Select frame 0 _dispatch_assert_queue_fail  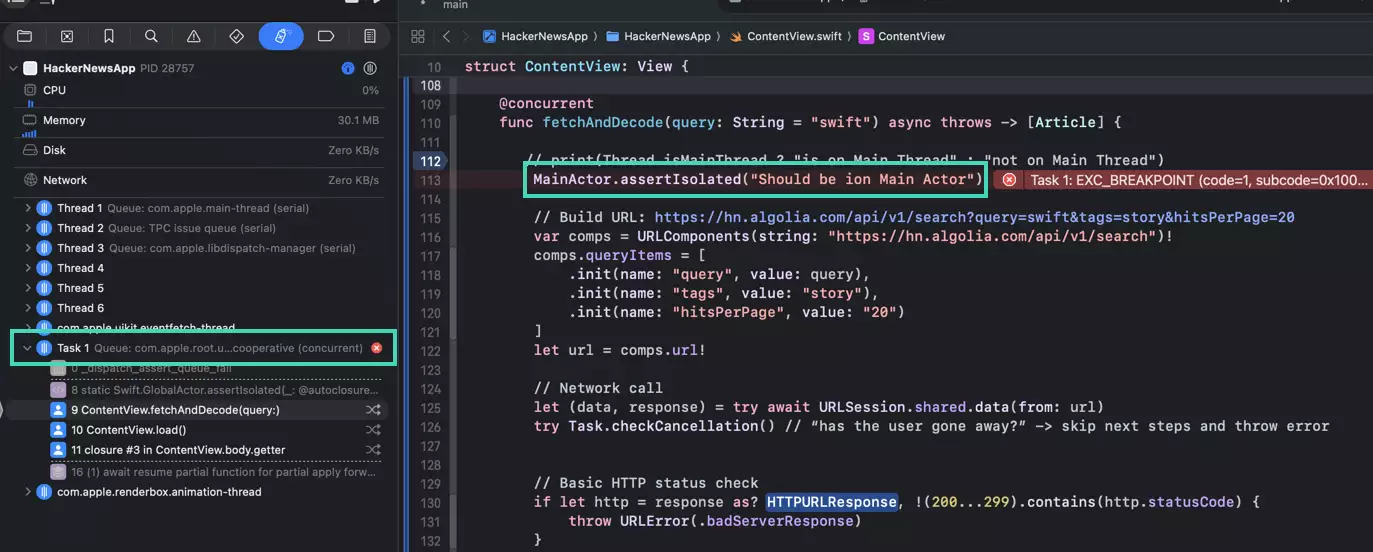[200, 369]
